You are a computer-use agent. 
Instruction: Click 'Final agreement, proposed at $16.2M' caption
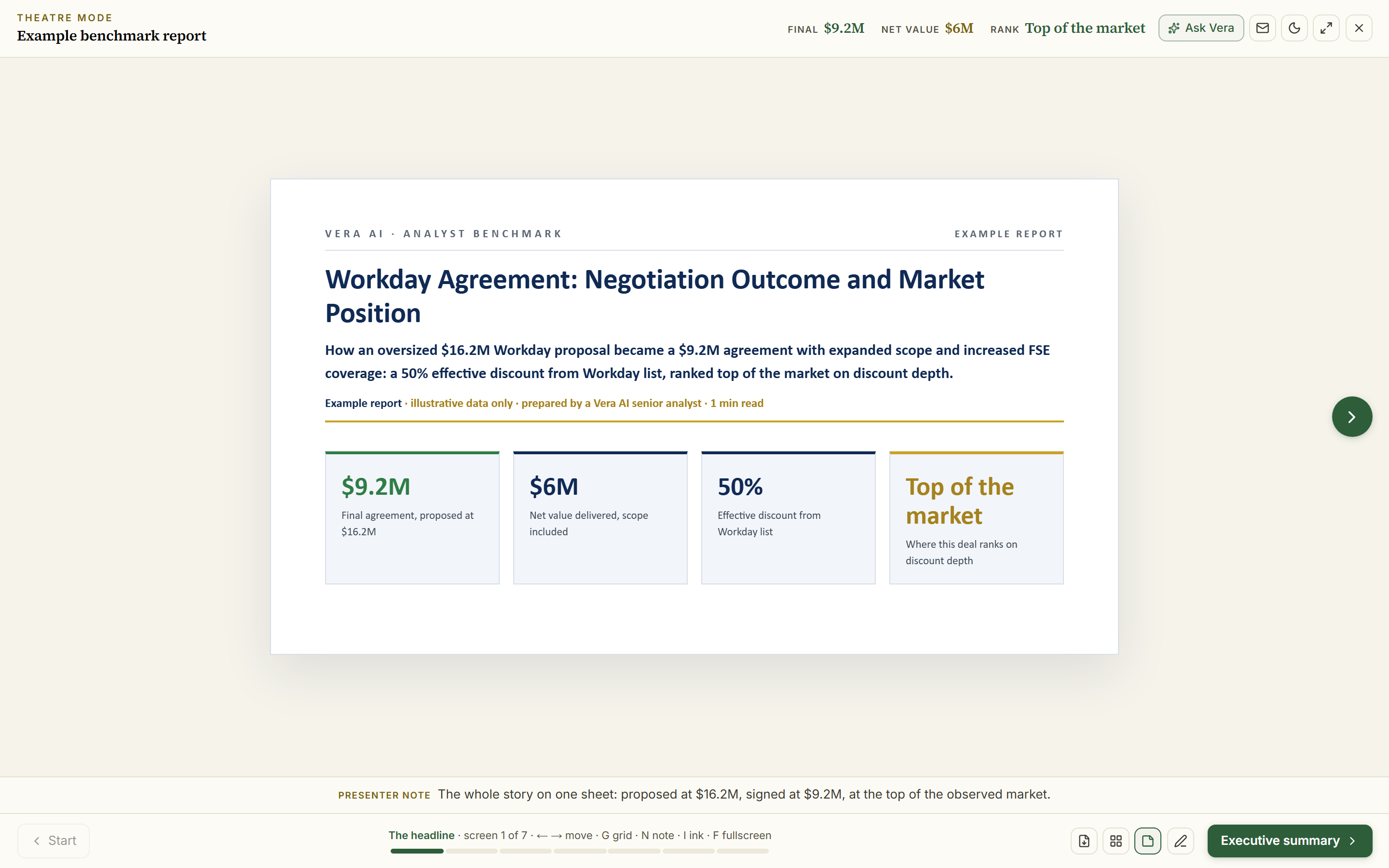coord(408,524)
